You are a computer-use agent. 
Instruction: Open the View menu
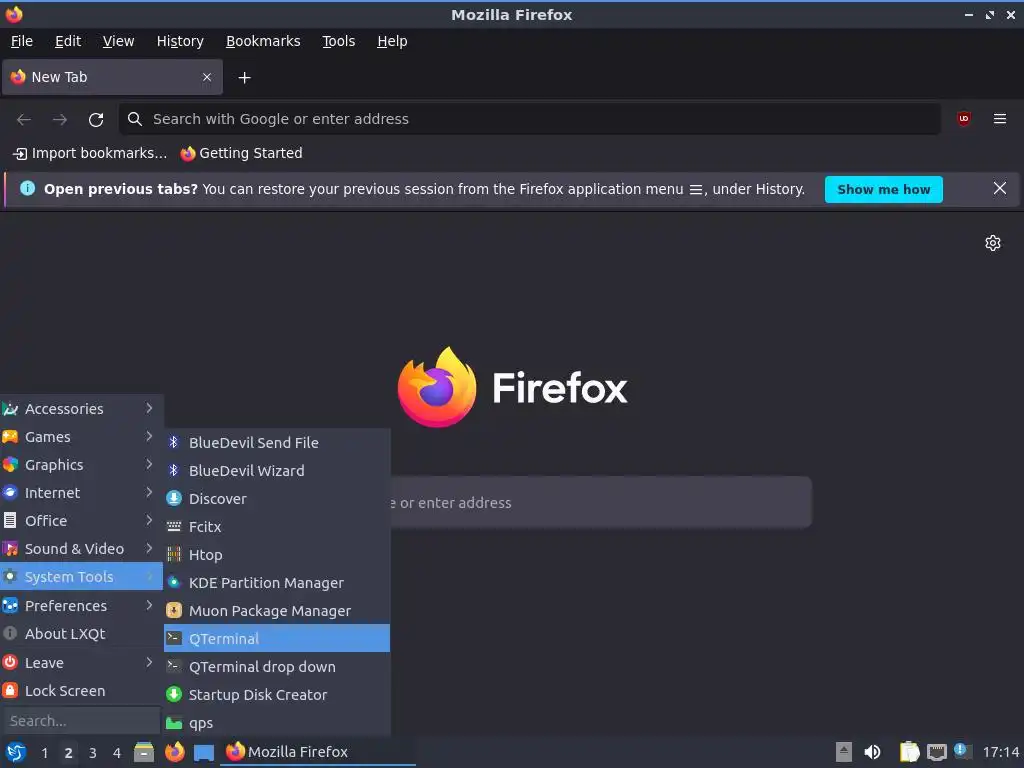coord(118,41)
